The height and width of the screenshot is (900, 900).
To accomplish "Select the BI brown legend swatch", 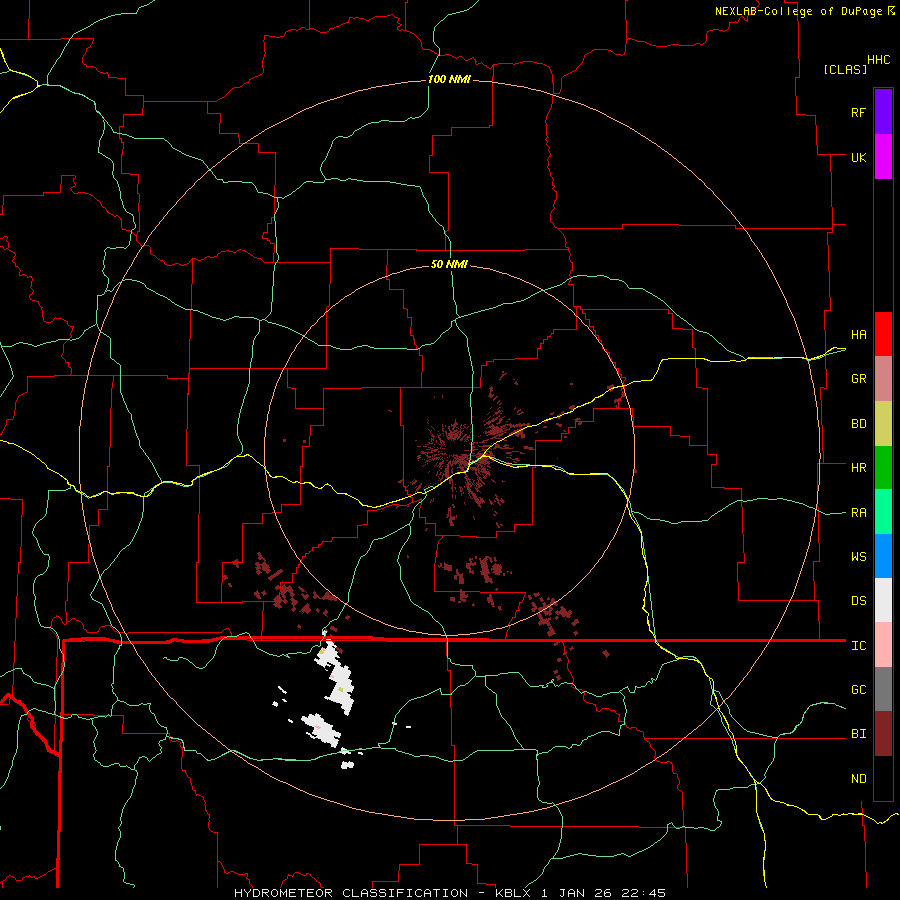I will click(x=883, y=734).
